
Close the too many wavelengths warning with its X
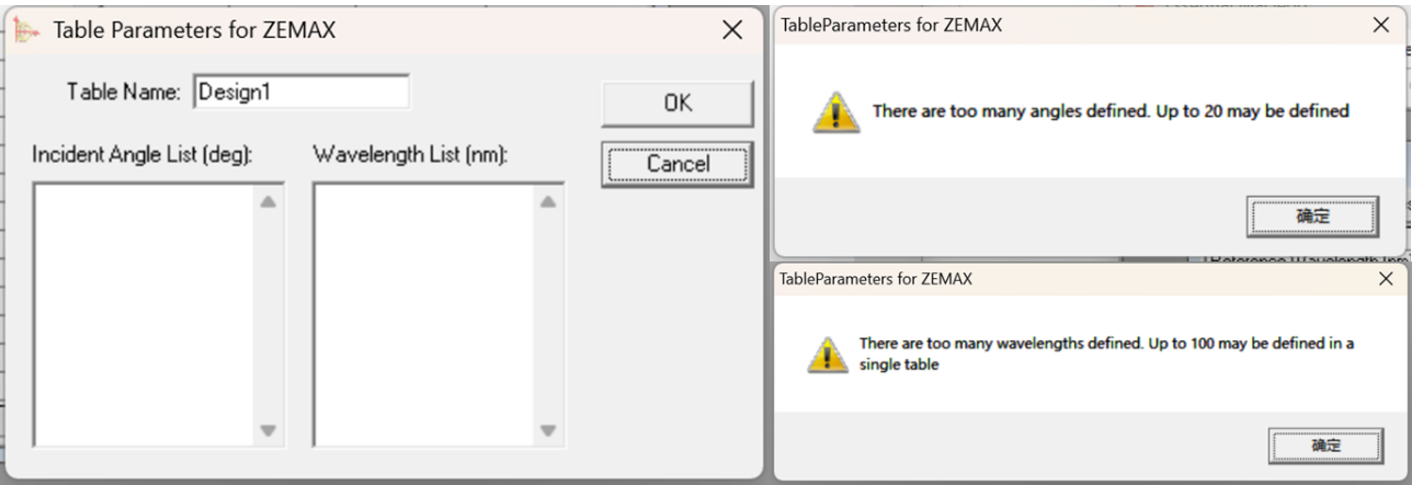(1385, 279)
